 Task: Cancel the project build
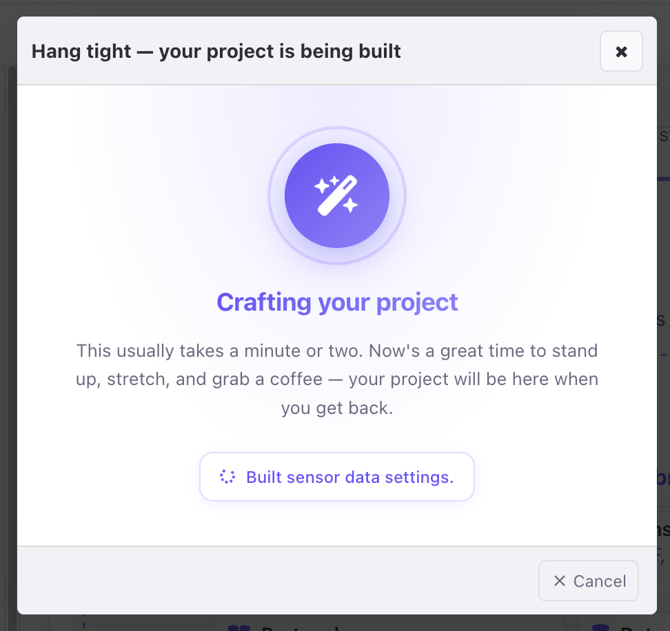coord(588,581)
